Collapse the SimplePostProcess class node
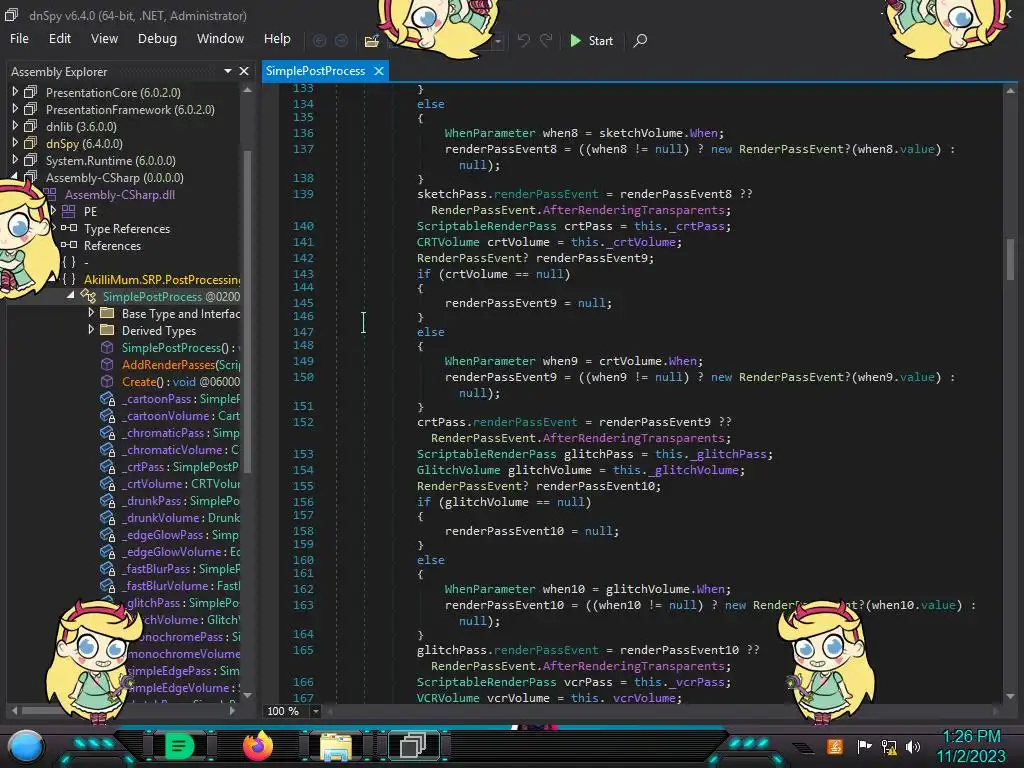 click(71, 296)
